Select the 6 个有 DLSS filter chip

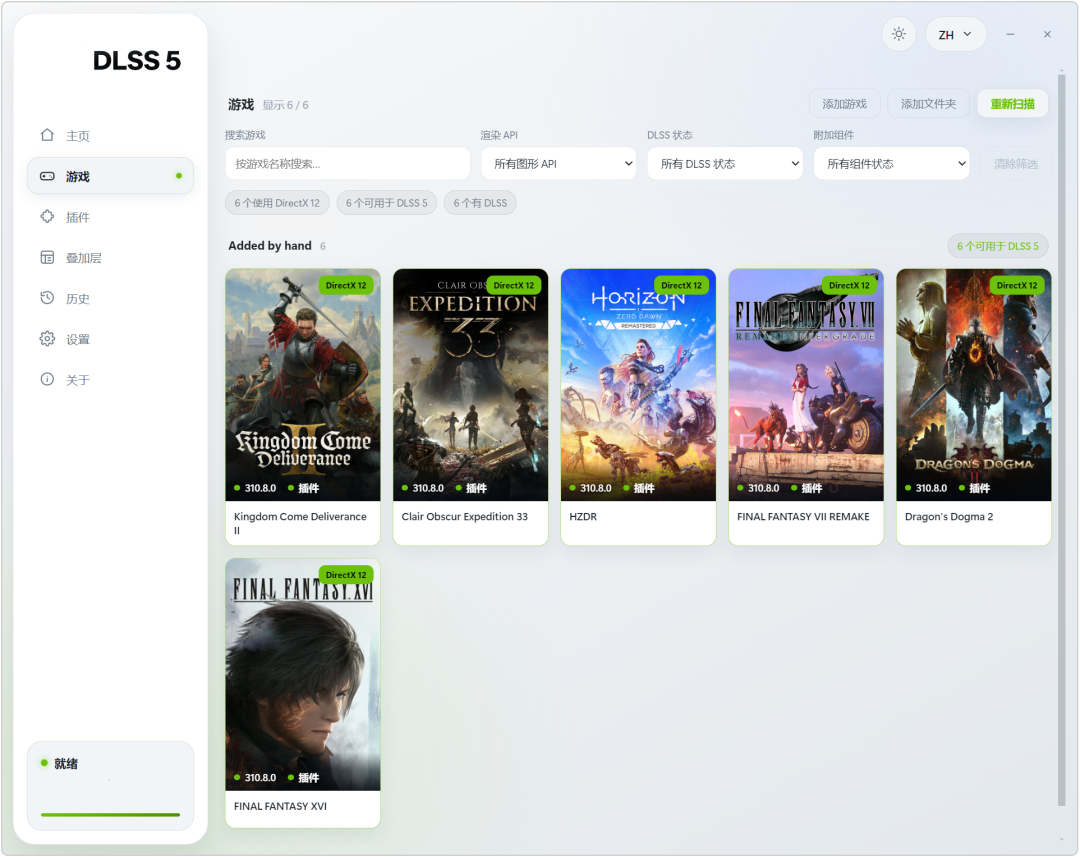[480, 203]
